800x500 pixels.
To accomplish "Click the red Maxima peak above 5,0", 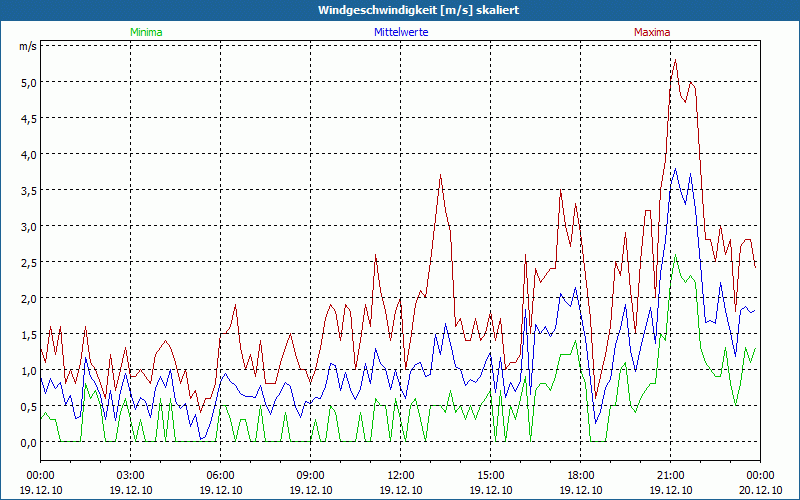I will pos(676,60).
